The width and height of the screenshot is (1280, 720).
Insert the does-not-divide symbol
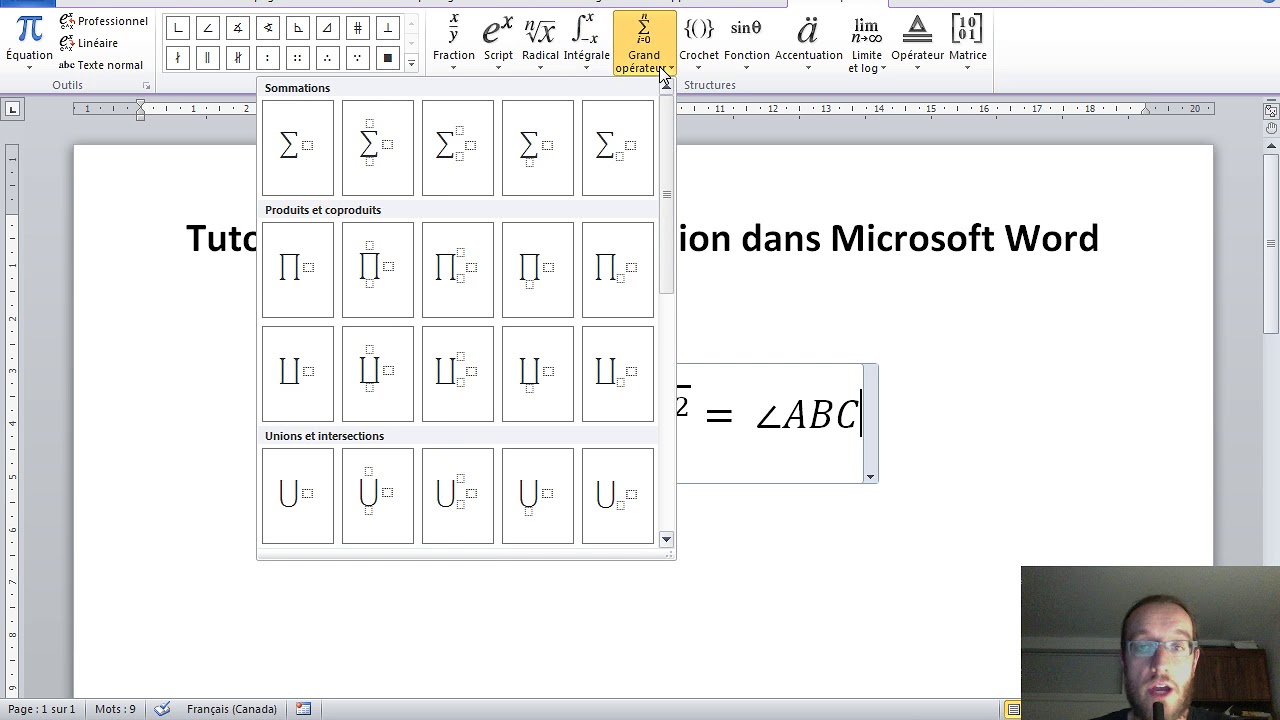pyautogui.click(x=178, y=58)
